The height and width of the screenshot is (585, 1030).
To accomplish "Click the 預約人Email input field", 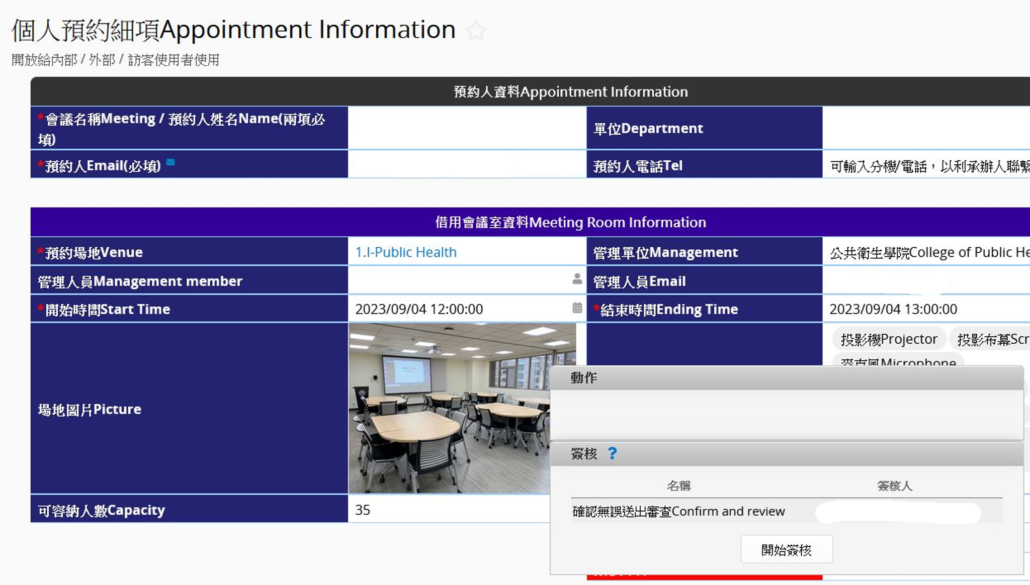I will pos(467,165).
